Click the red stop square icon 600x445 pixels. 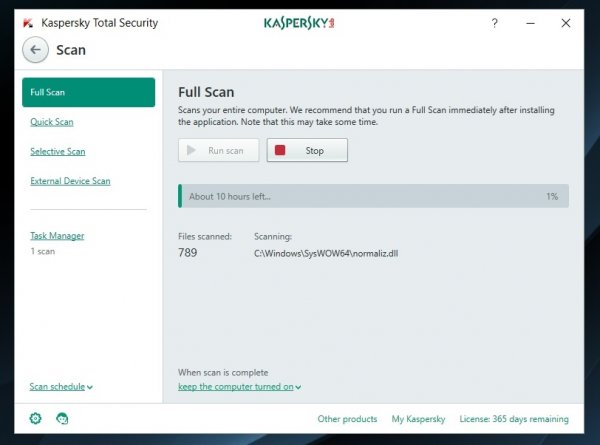(x=280, y=150)
